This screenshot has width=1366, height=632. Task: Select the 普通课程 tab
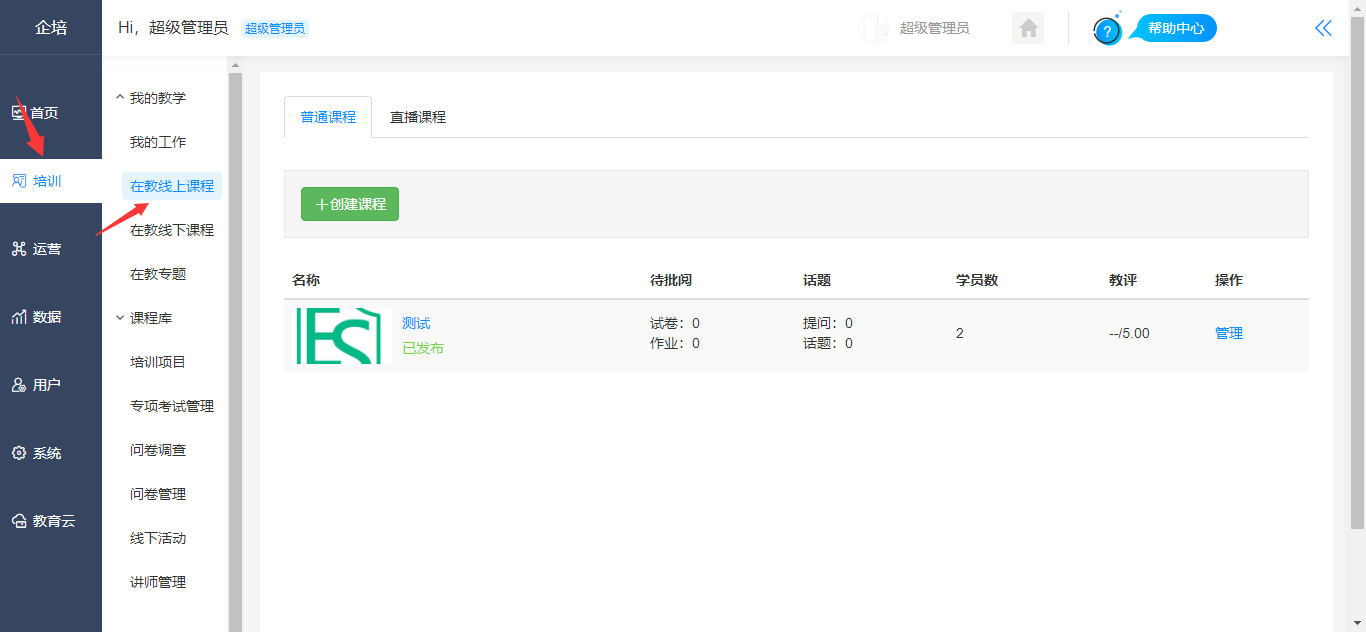click(x=328, y=117)
